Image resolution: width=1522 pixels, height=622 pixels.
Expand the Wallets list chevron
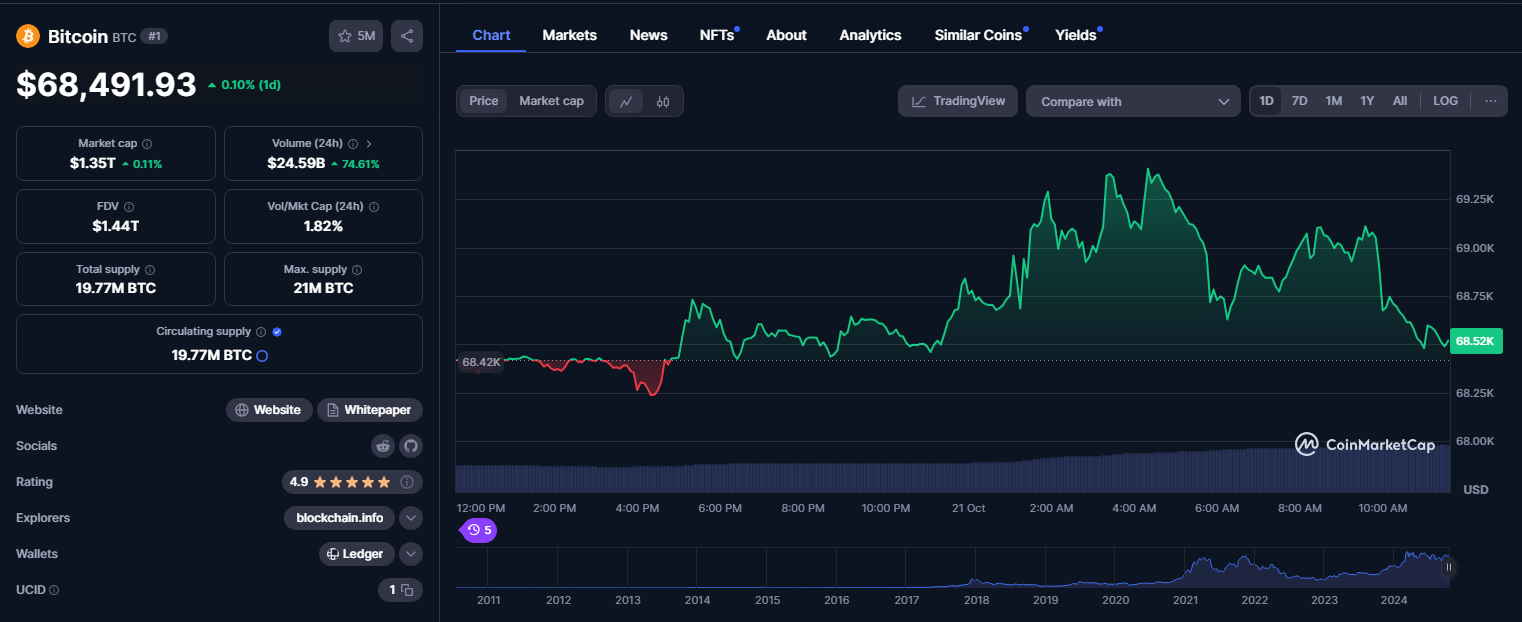click(411, 554)
